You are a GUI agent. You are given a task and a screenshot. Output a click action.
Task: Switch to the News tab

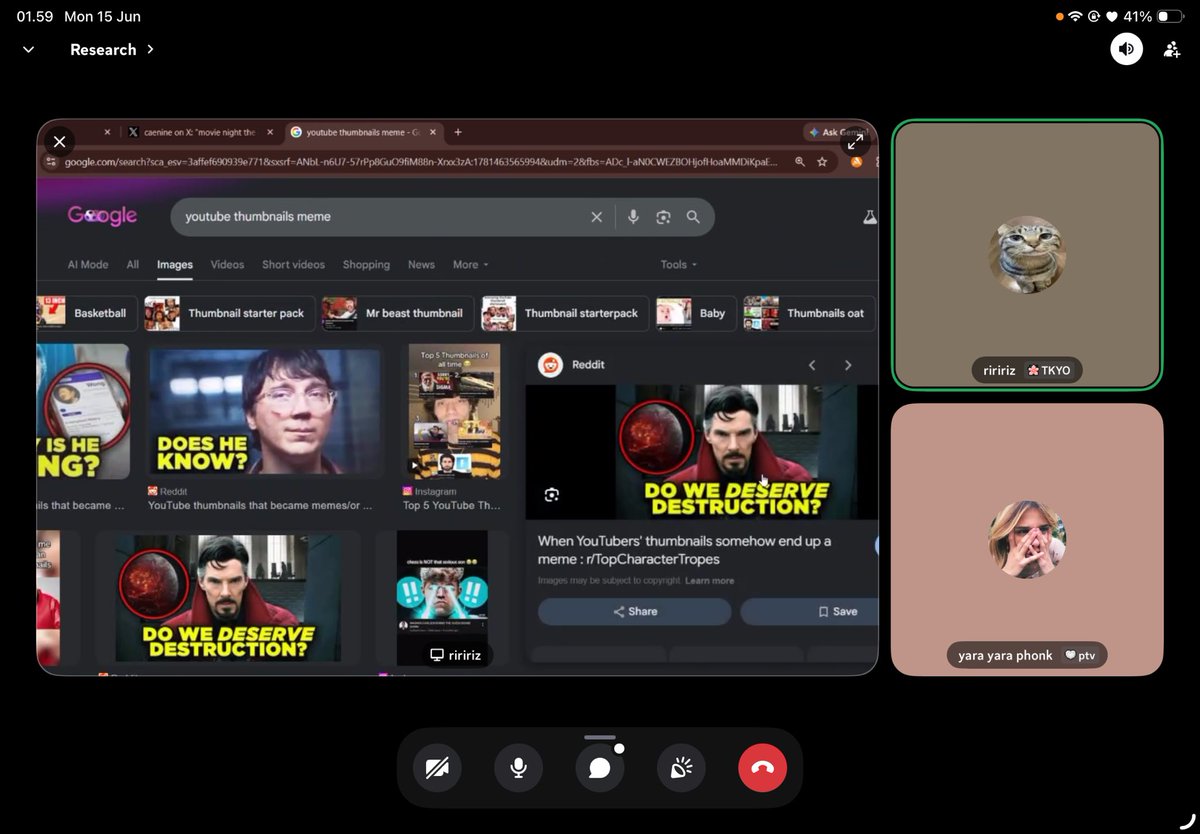[421, 265]
